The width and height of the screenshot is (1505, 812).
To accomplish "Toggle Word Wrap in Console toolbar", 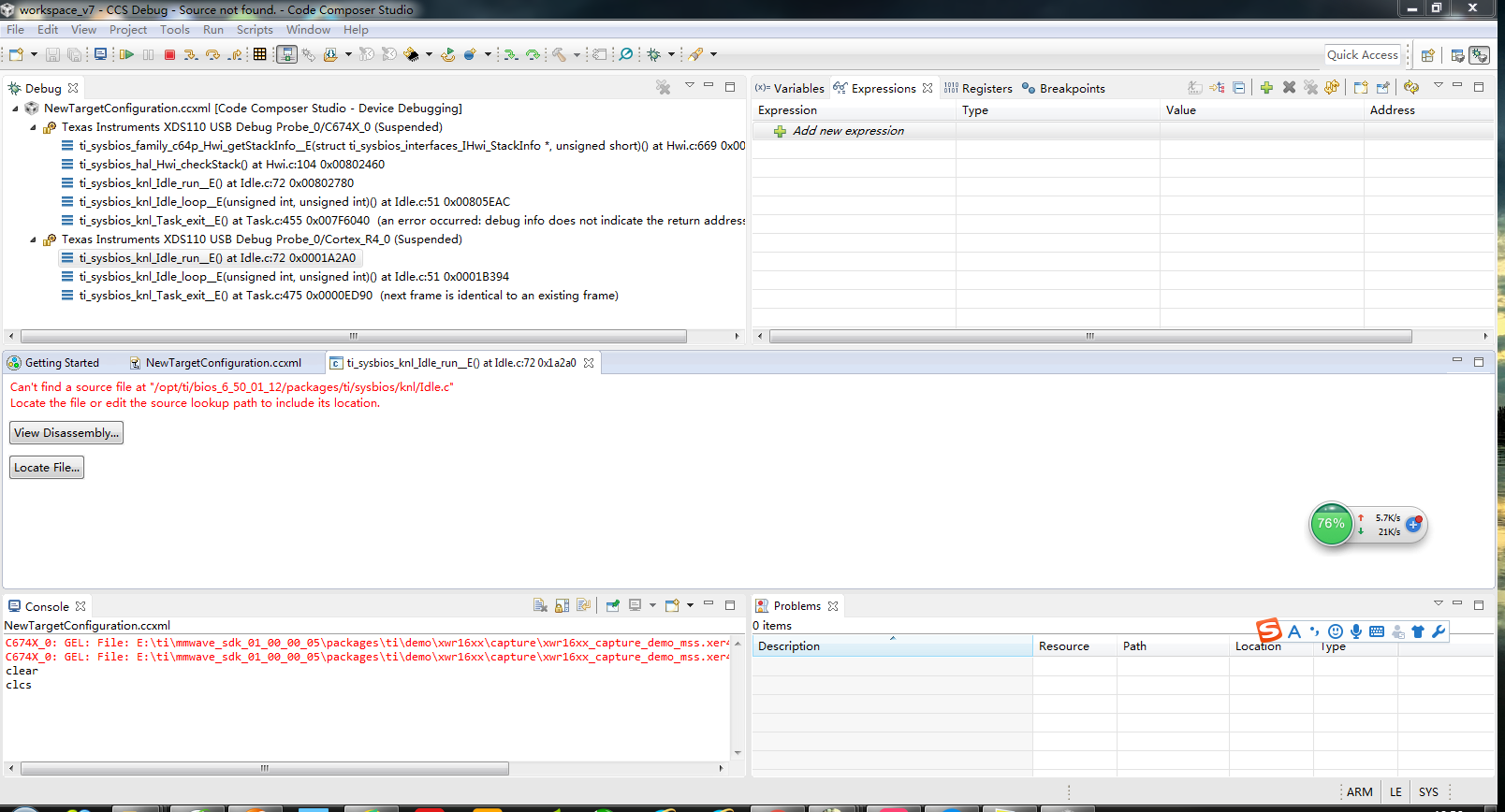I will 584,605.
